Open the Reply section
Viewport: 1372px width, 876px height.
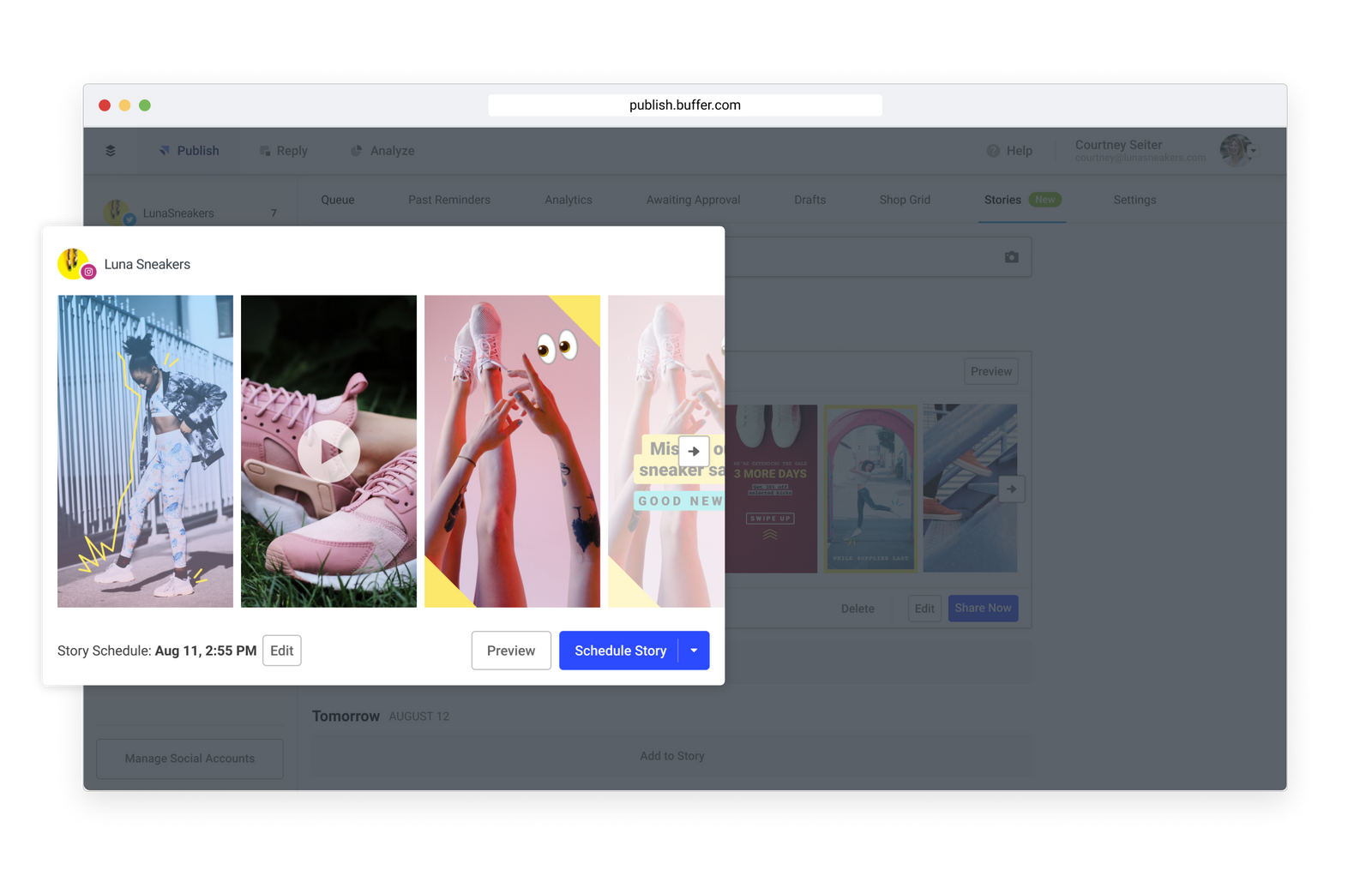point(284,151)
